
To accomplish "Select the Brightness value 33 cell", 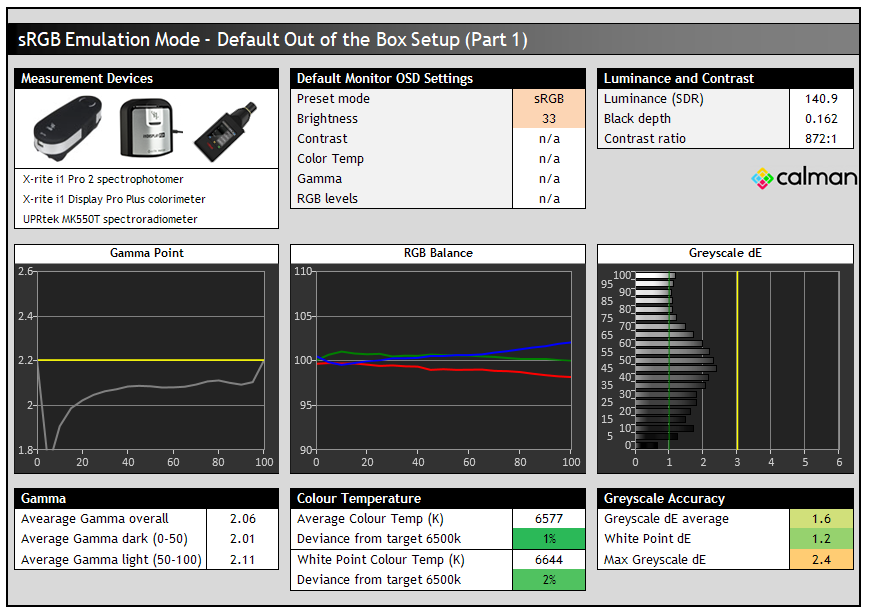I will [x=548, y=119].
